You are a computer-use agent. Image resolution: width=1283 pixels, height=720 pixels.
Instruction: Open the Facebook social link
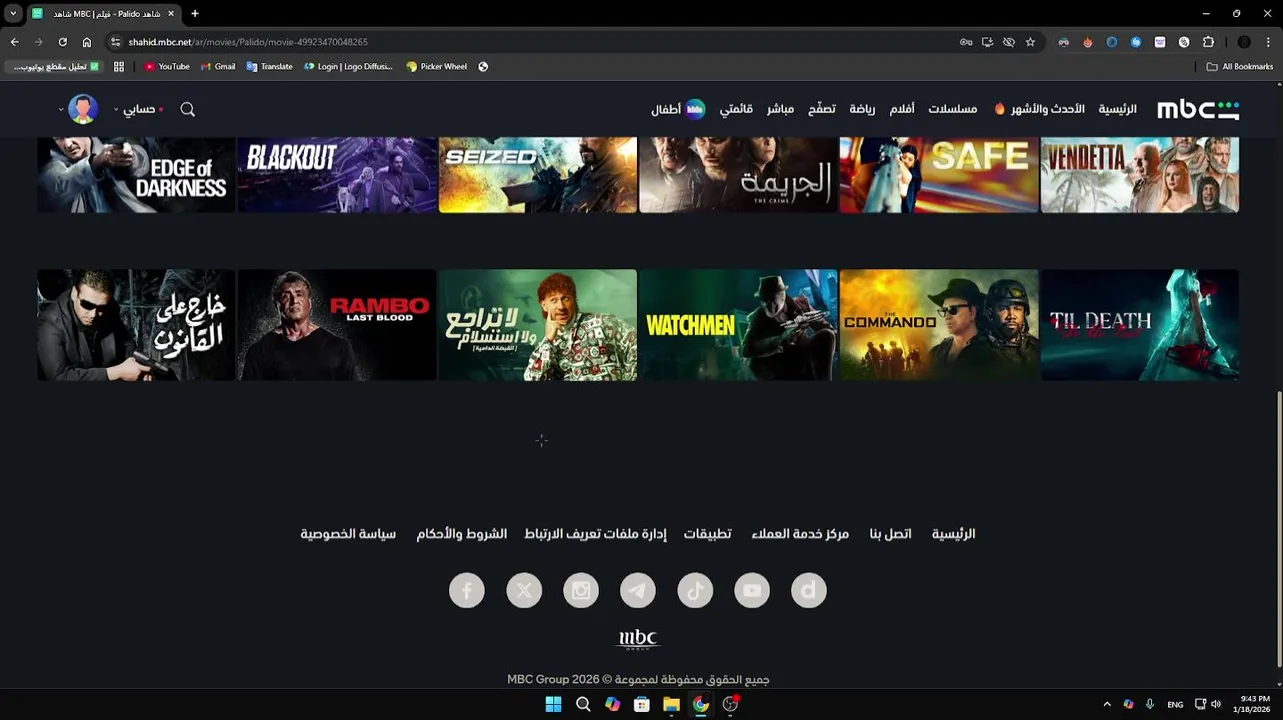click(466, 590)
